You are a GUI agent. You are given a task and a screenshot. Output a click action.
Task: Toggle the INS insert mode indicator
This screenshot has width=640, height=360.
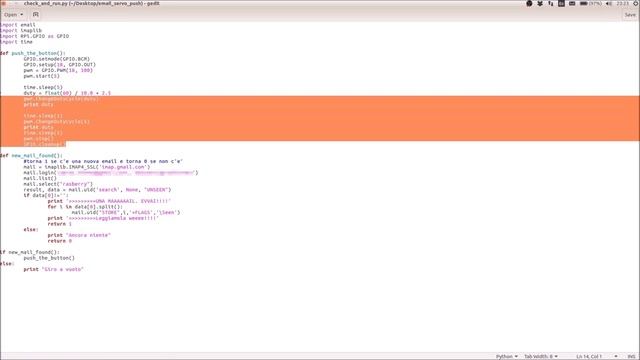point(631,356)
